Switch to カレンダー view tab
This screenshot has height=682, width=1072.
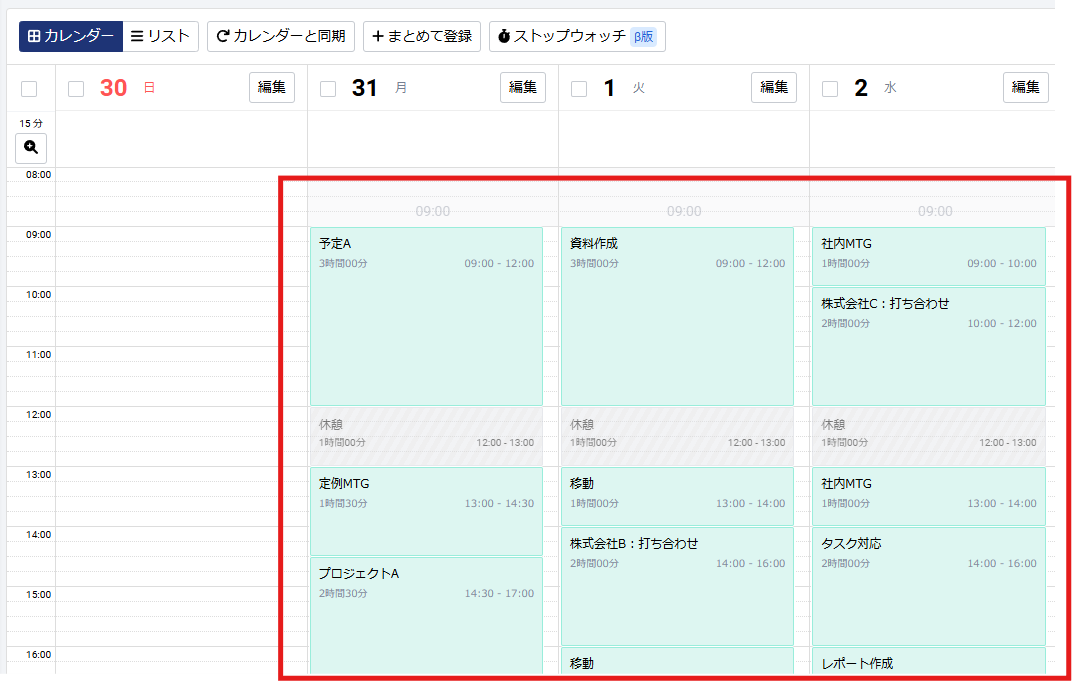pos(71,36)
